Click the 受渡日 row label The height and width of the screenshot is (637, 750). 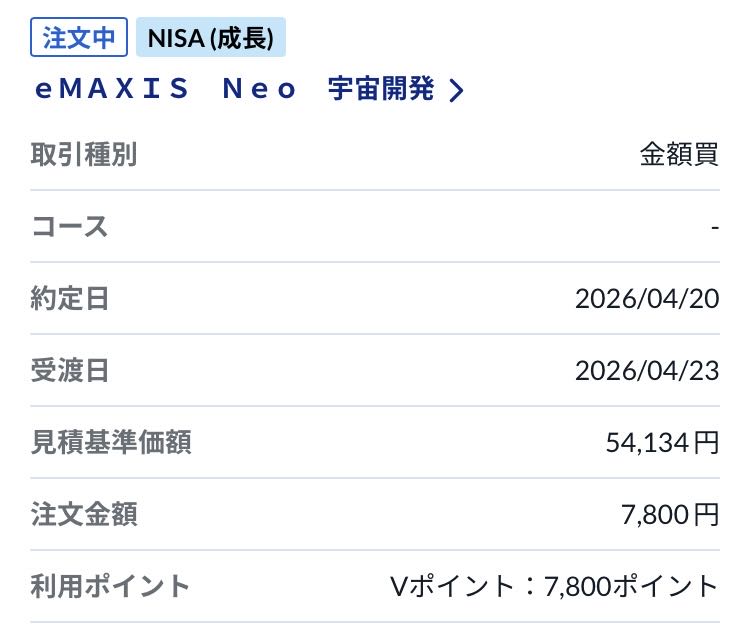[x=70, y=371]
